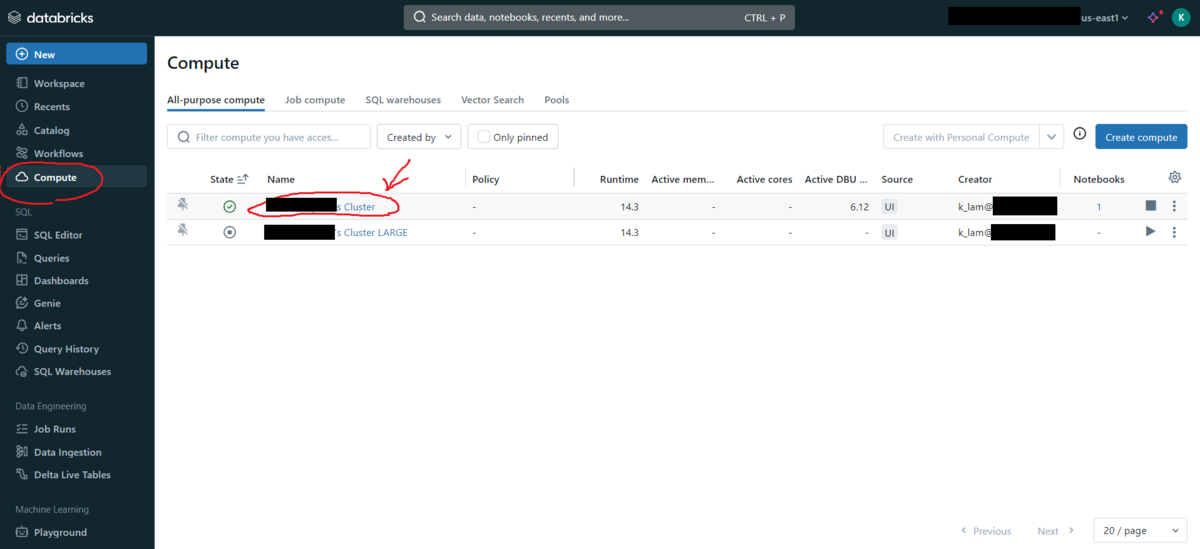Screen dimensions: 1200x549
Task: Open kebab menu for running cluster
Action: [x=1175, y=206]
